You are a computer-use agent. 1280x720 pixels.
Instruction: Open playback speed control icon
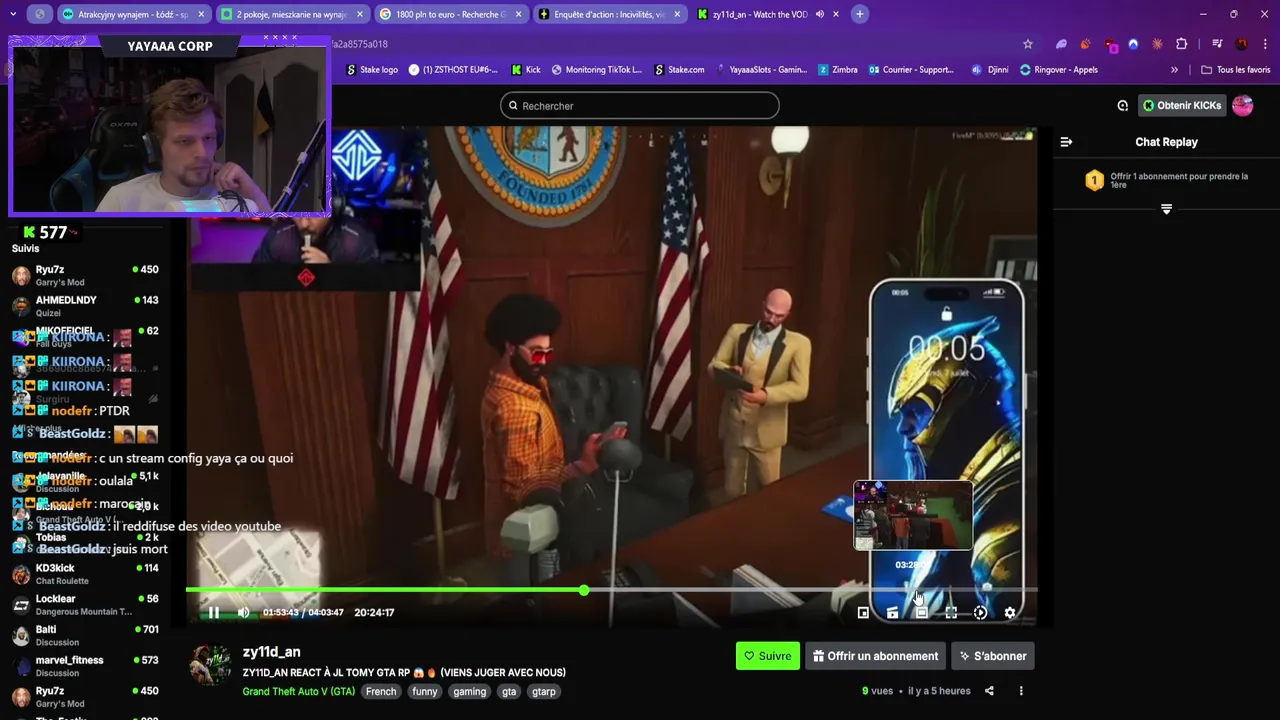(x=980, y=612)
